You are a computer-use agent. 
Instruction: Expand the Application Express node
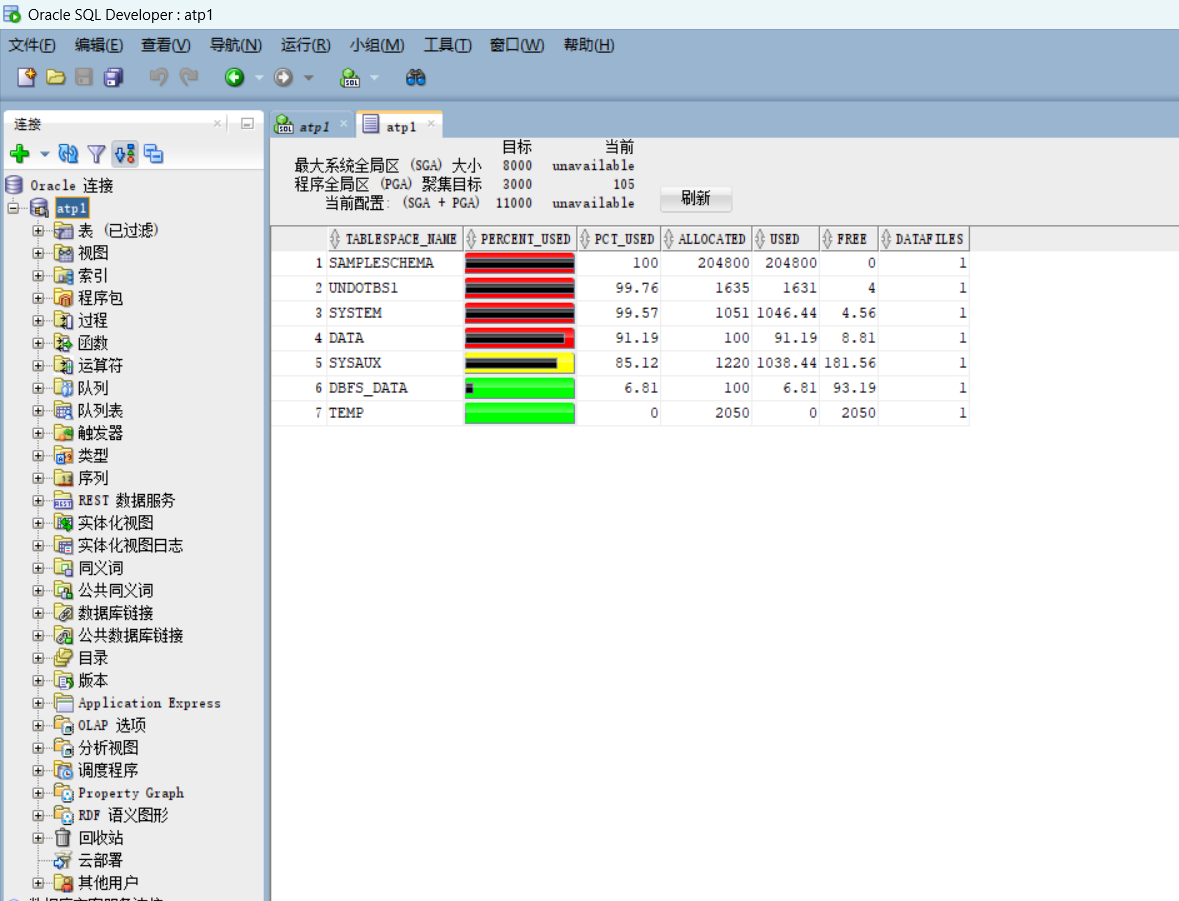[38, 703]
